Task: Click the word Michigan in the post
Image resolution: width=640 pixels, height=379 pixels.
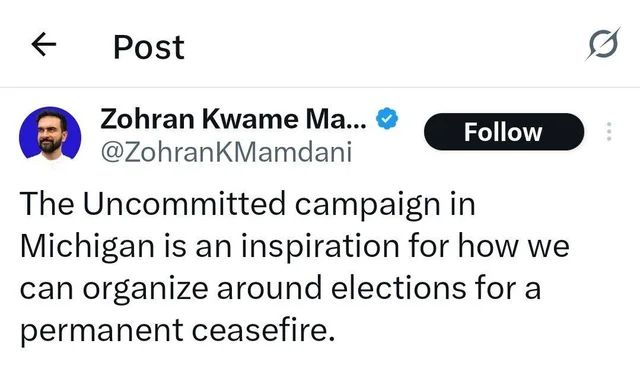Action: [87, 247]
